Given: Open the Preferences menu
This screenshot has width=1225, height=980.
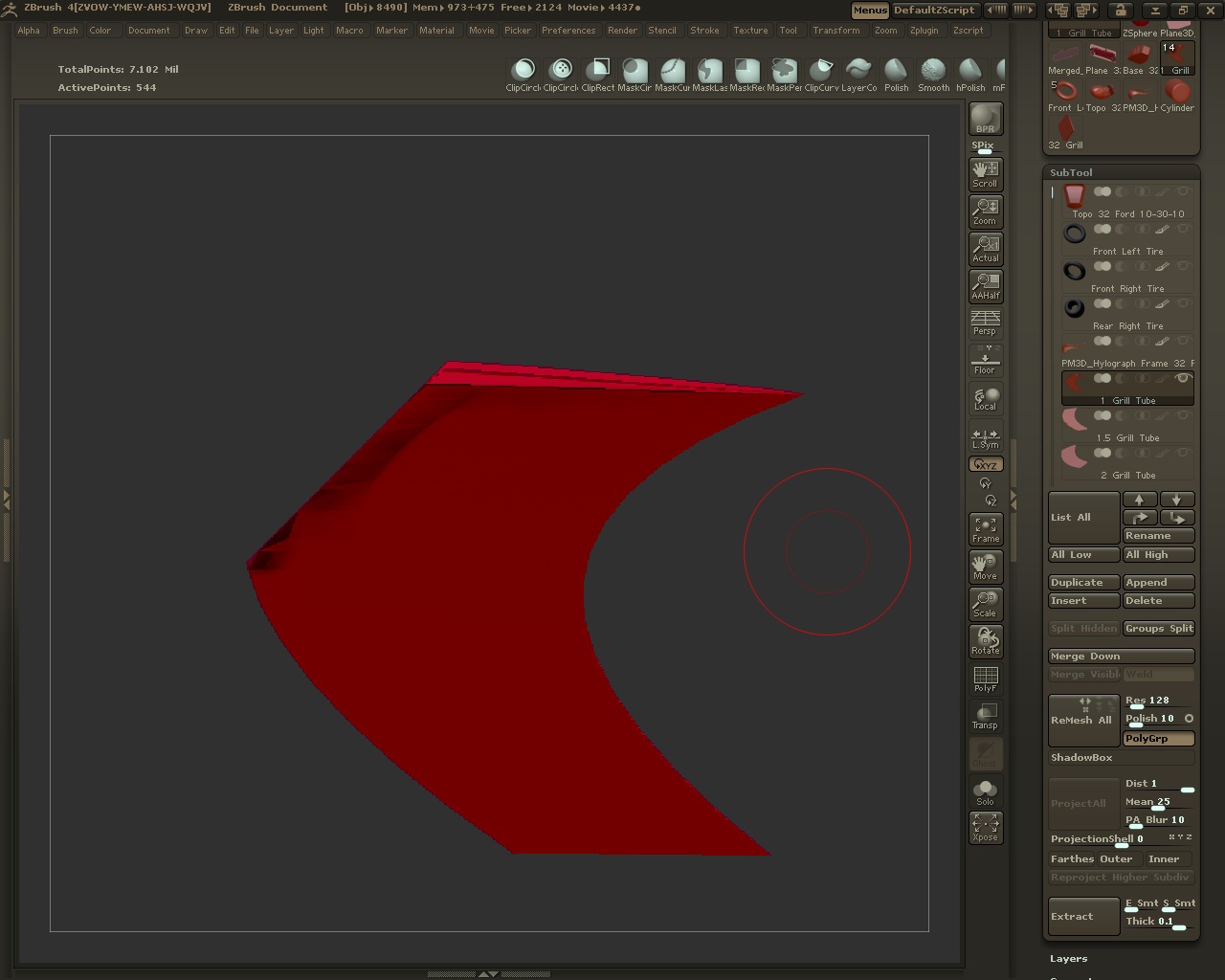Looking at the screenshot, I should pos(568,30).
